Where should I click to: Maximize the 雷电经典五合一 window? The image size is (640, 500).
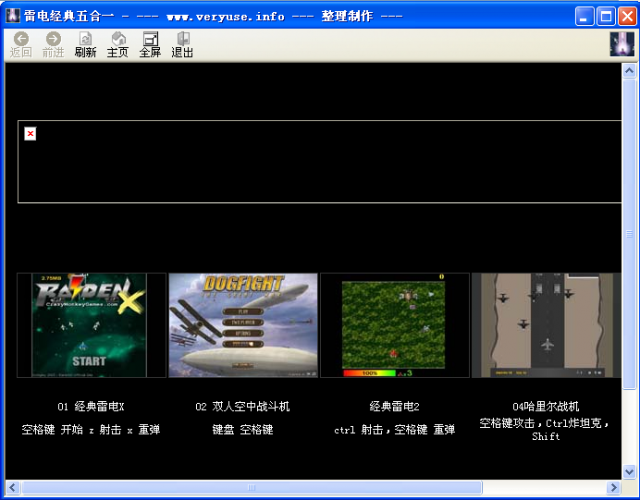[x=606, y=17]
